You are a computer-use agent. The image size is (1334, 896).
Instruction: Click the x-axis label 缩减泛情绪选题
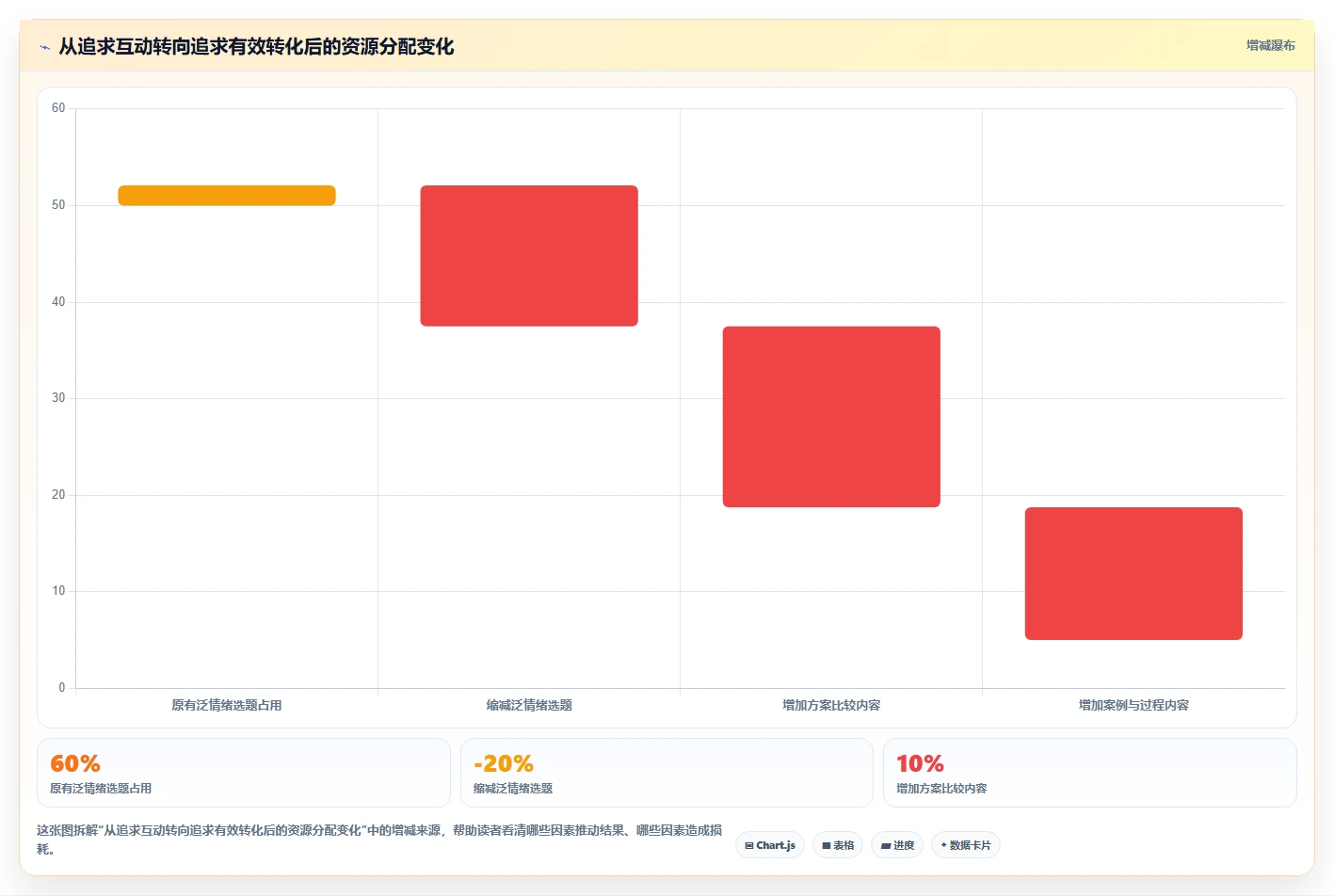(529, 705)
